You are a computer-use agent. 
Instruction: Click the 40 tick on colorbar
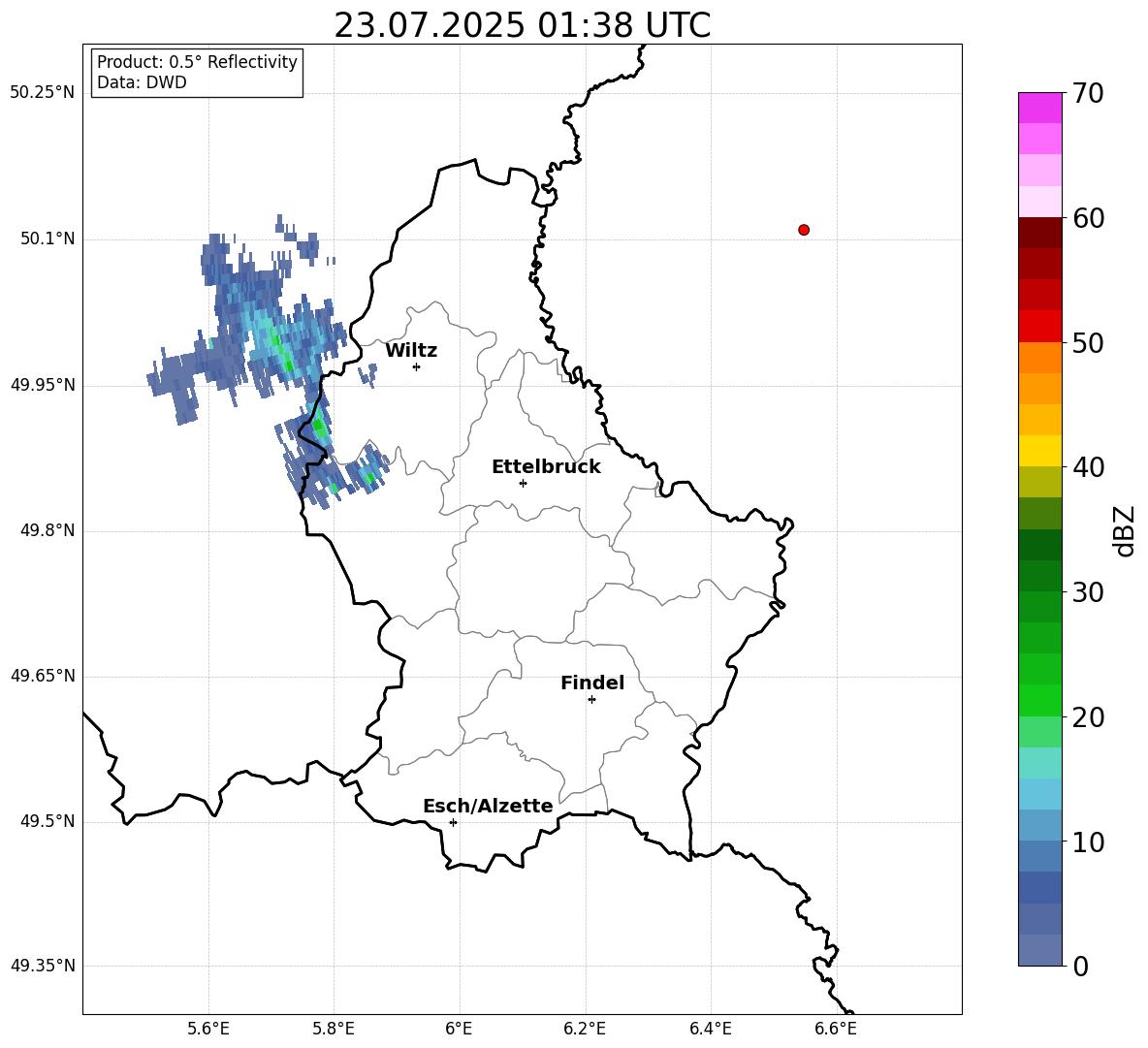point(1088,467)
